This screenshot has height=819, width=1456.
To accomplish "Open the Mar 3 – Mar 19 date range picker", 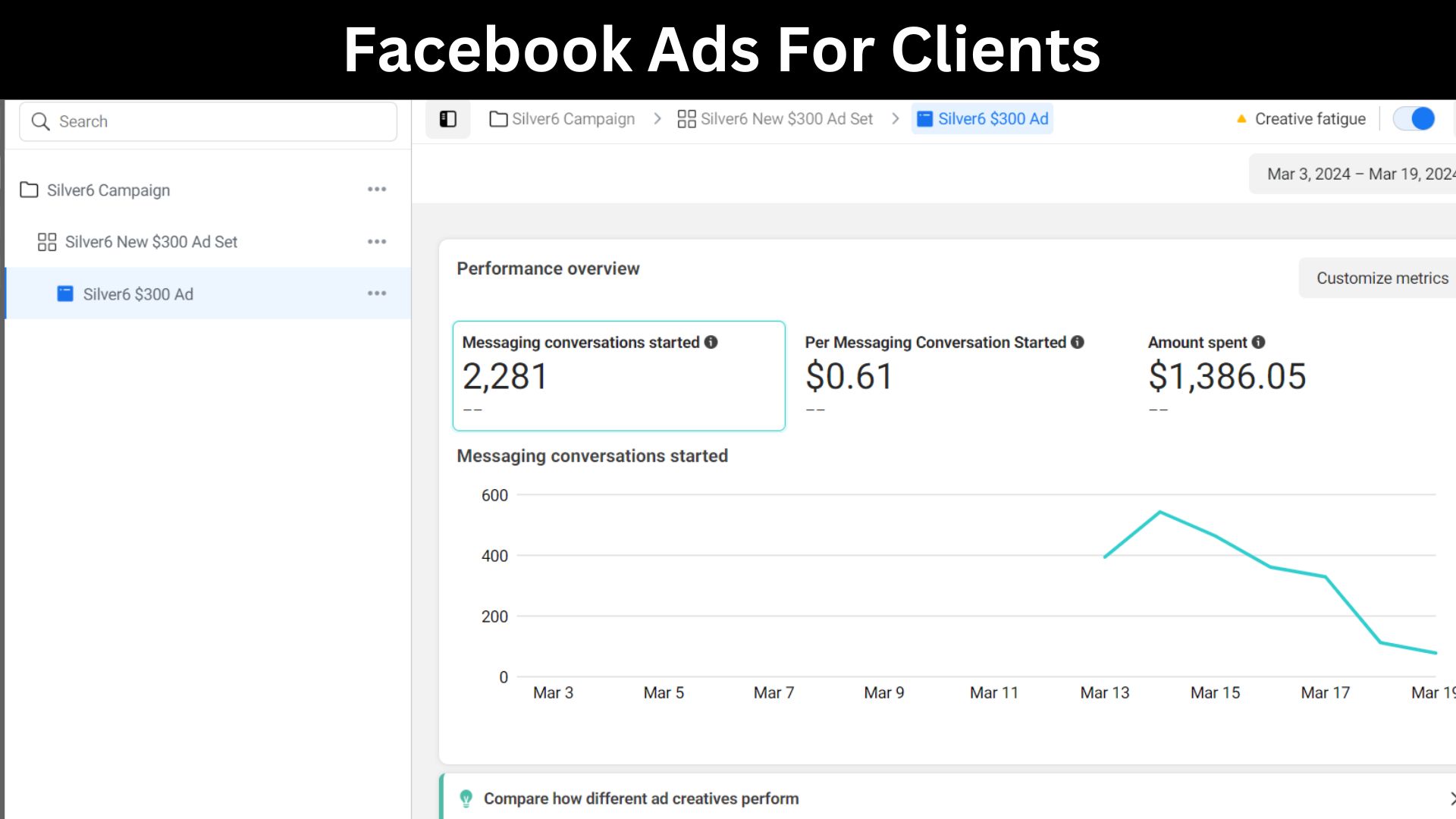I will pos(1357,174).
